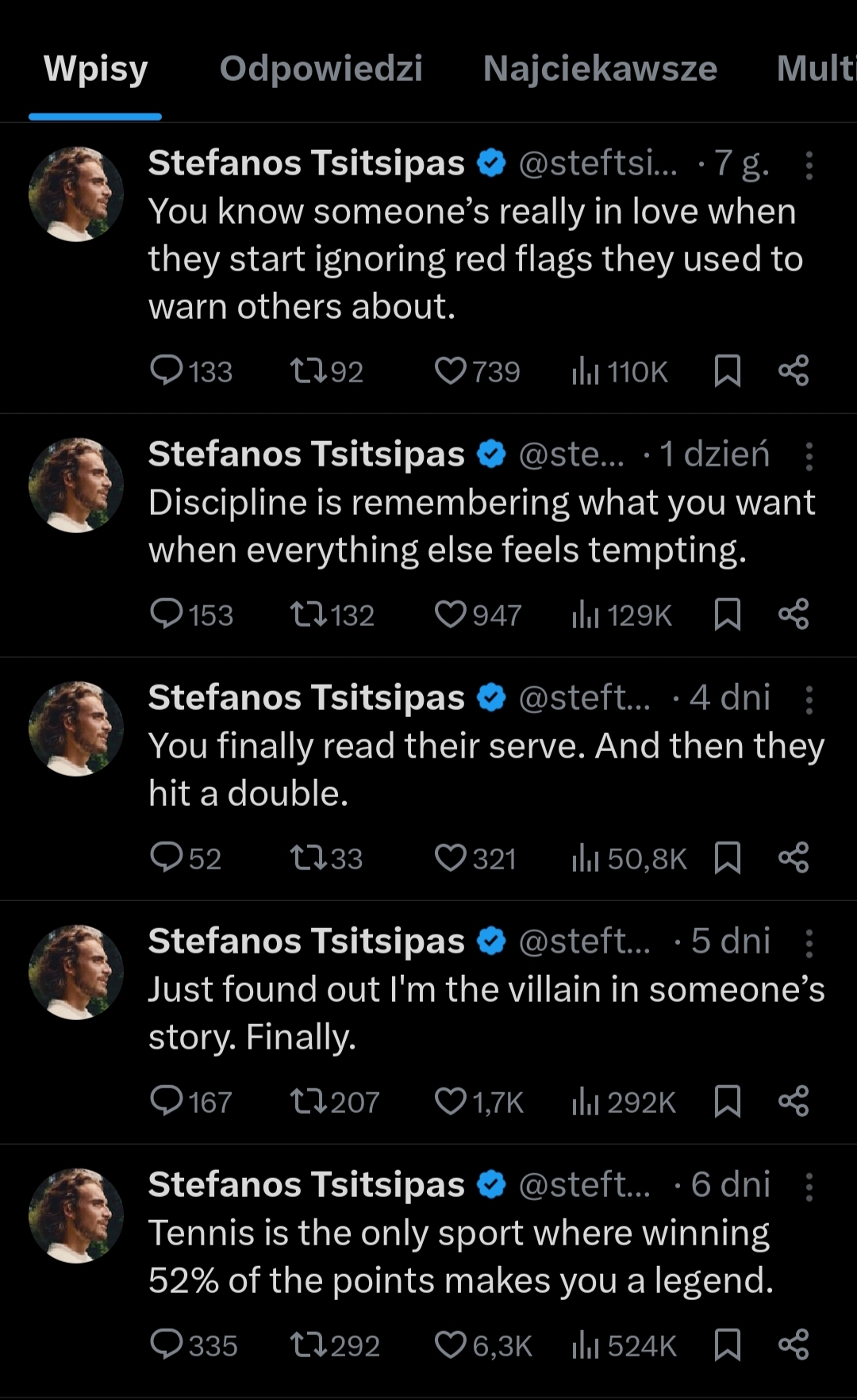
Task: Open three-dot menu on 6 dni tweet
Action: [809, 1187]
